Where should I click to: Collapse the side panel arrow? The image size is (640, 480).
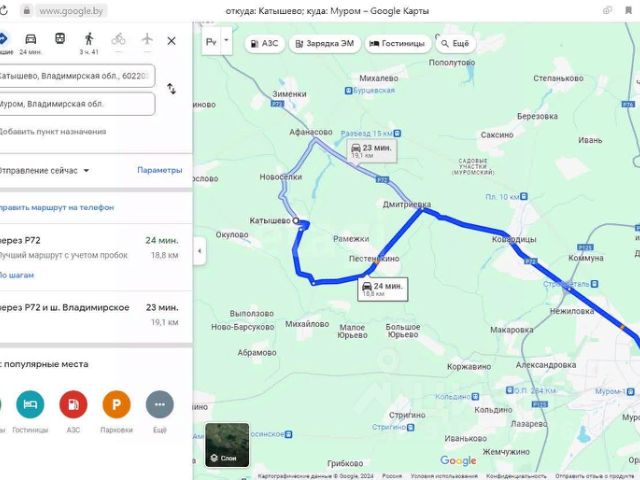point(199,251)
